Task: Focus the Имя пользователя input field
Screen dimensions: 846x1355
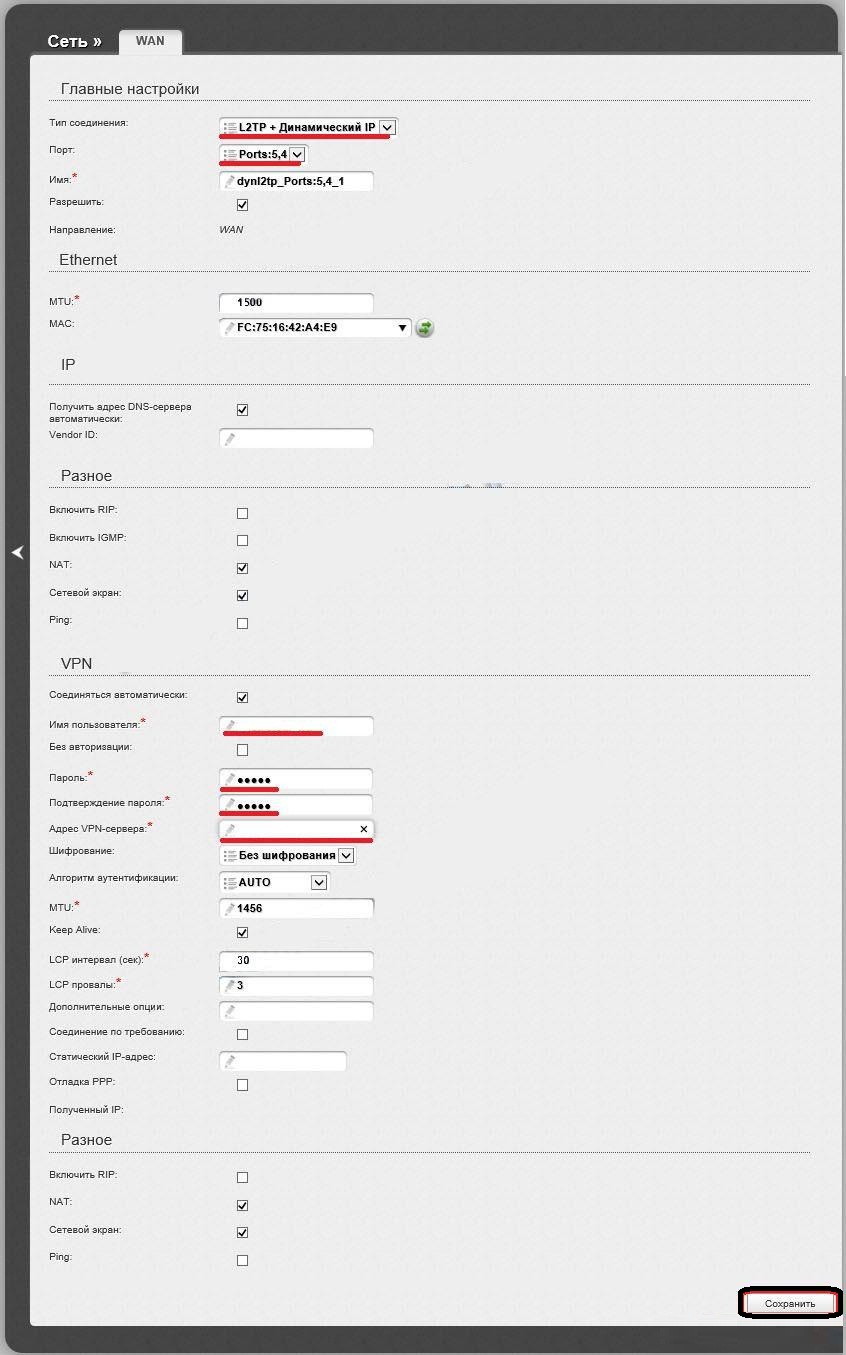Action: coord(296,726)
